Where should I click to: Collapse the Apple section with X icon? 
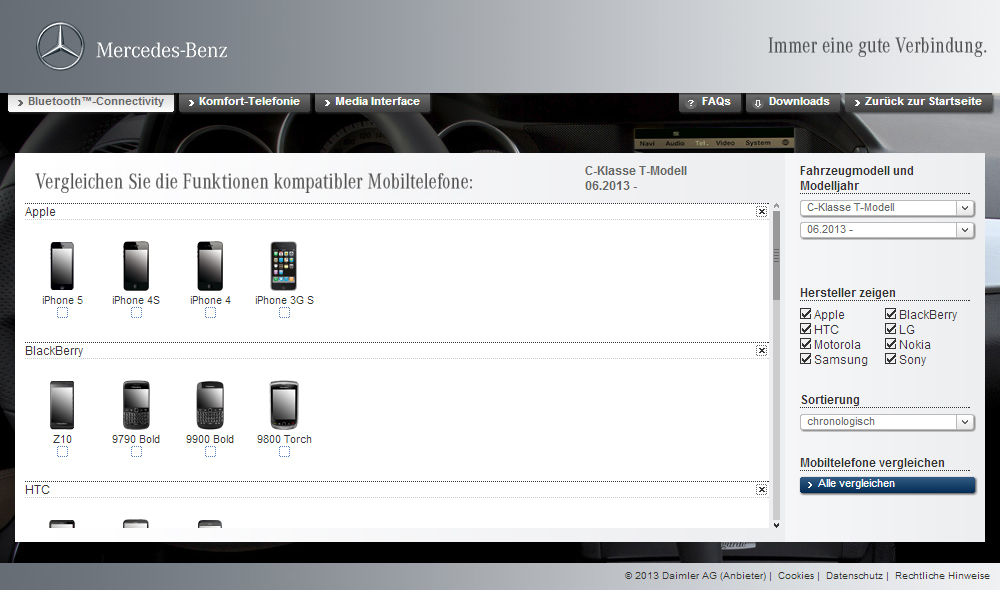tap(762, 212)
